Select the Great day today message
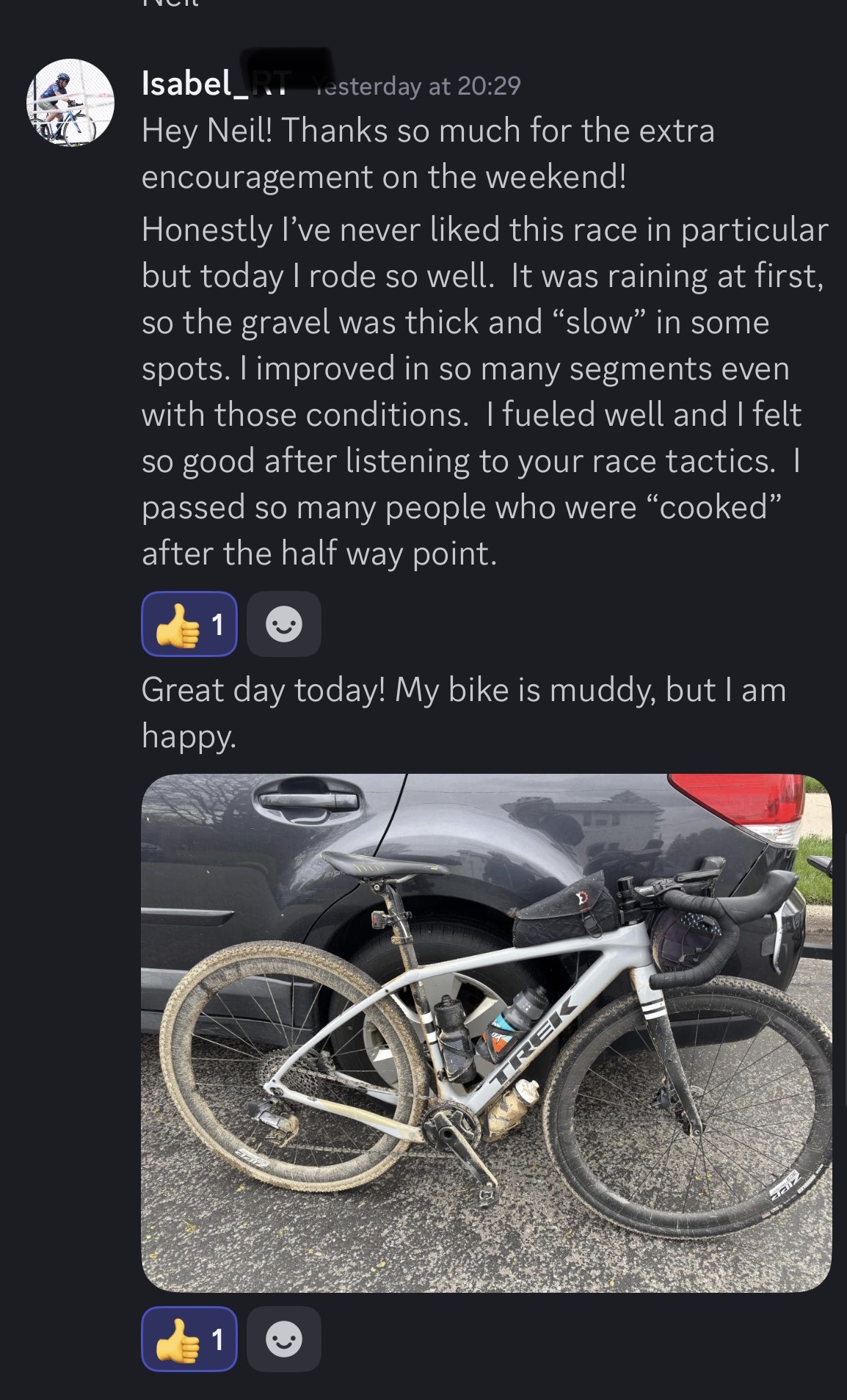 click(x=464, y=712)
